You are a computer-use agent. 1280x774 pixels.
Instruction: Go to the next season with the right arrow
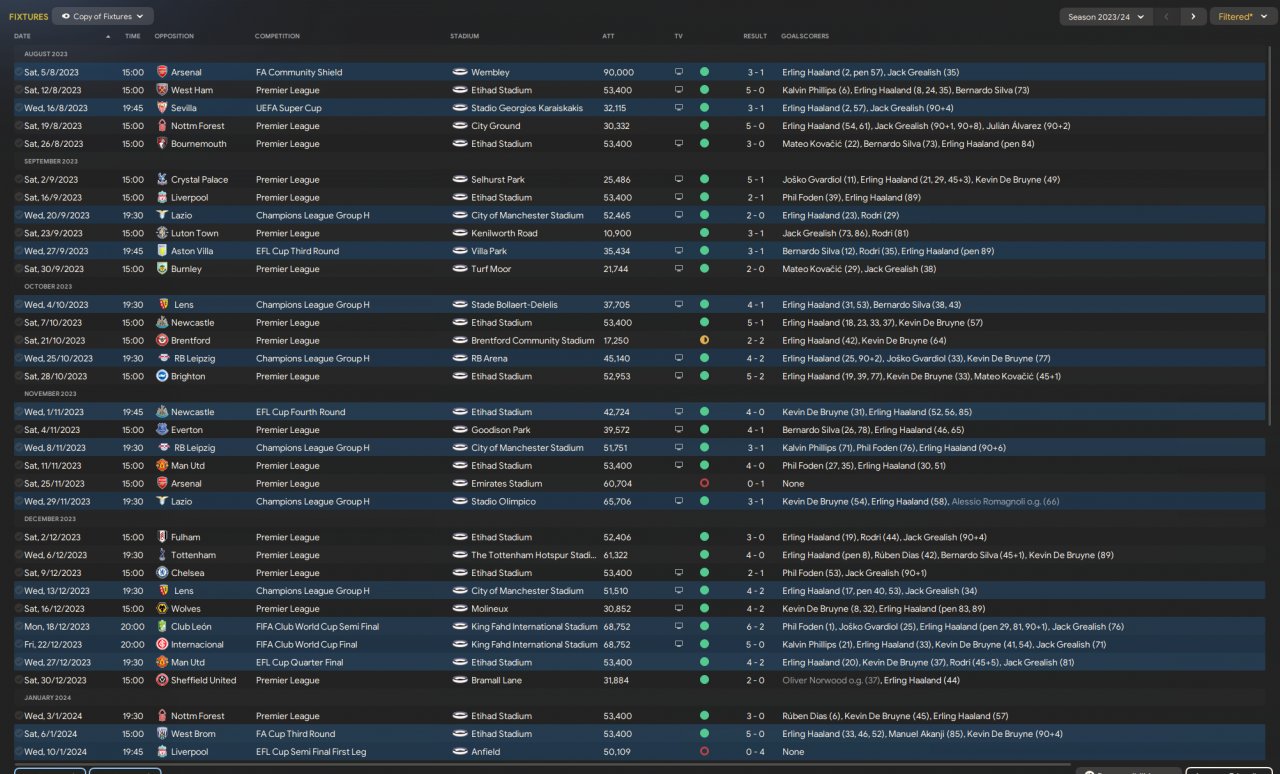coord(1193,17)
